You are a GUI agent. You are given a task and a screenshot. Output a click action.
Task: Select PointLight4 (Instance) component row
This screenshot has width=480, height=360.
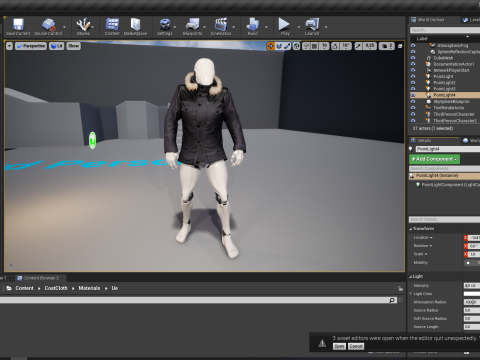point(445,176)
